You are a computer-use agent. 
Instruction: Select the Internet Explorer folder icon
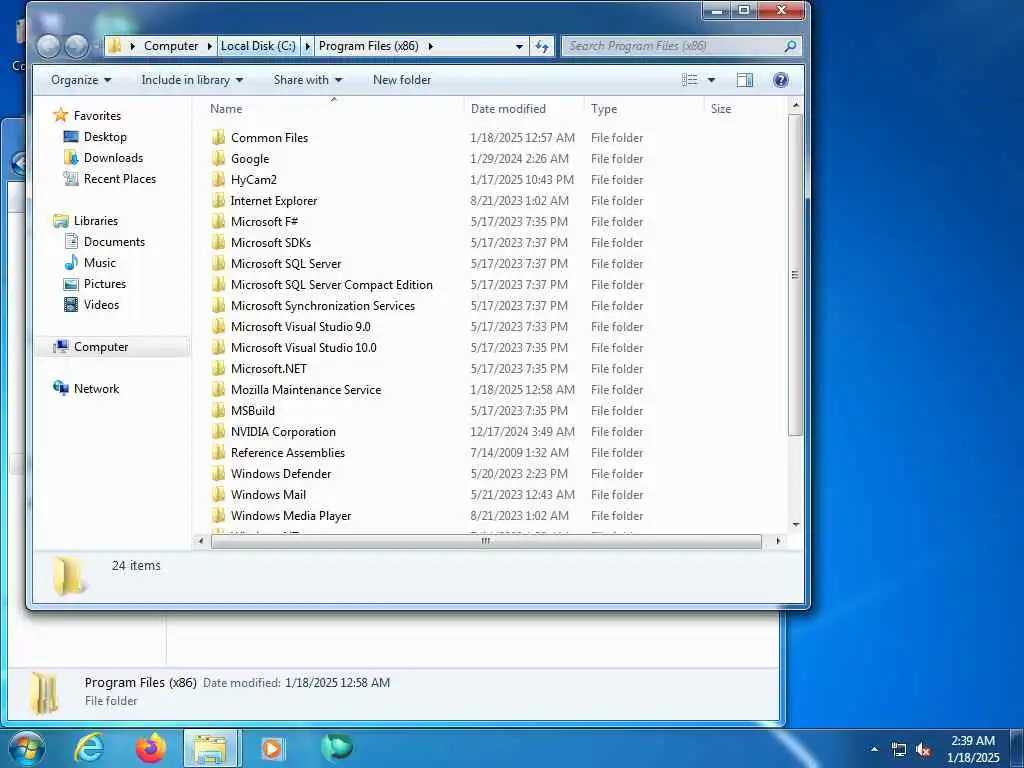pos(219,200)
